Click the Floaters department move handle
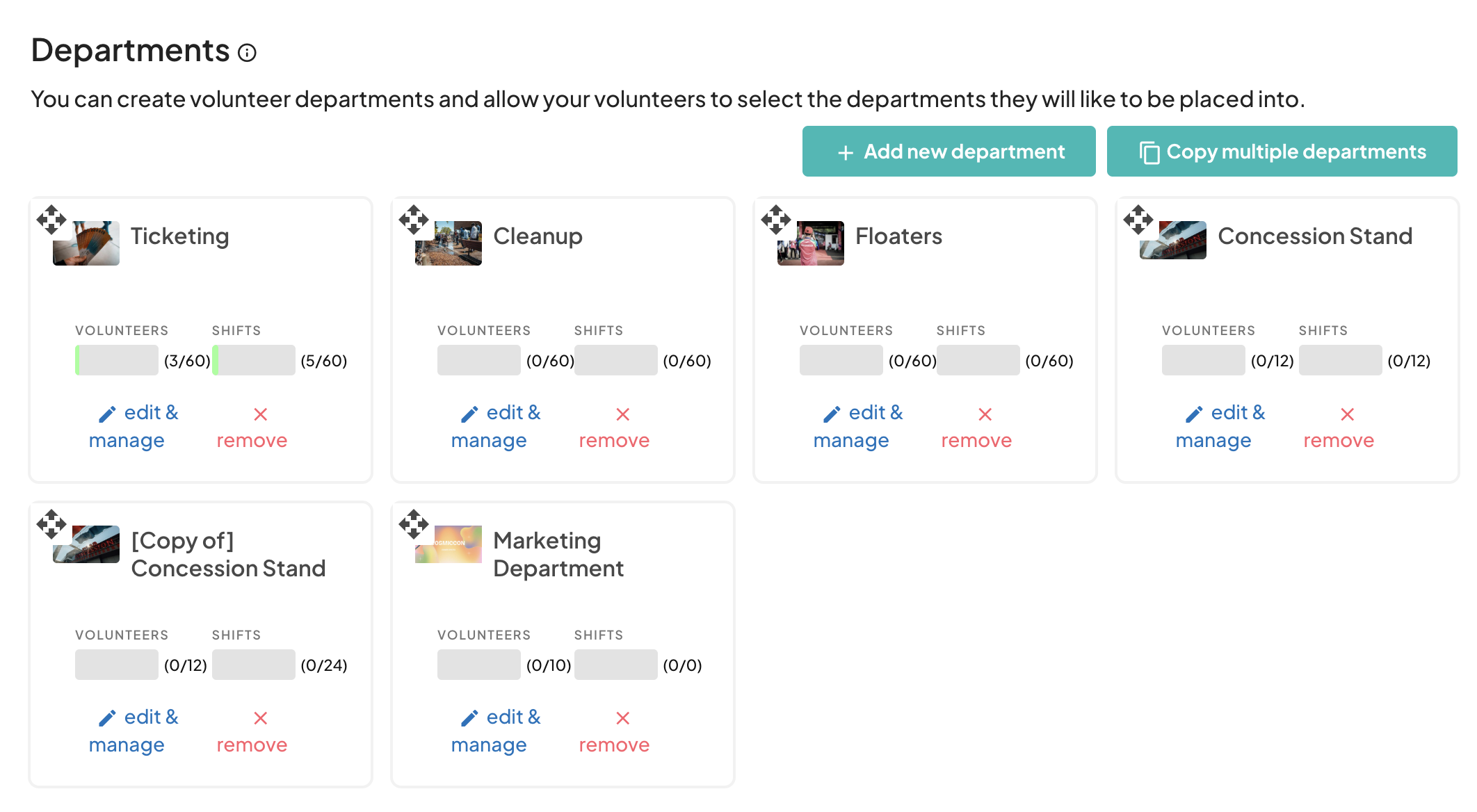 [776, 220]
